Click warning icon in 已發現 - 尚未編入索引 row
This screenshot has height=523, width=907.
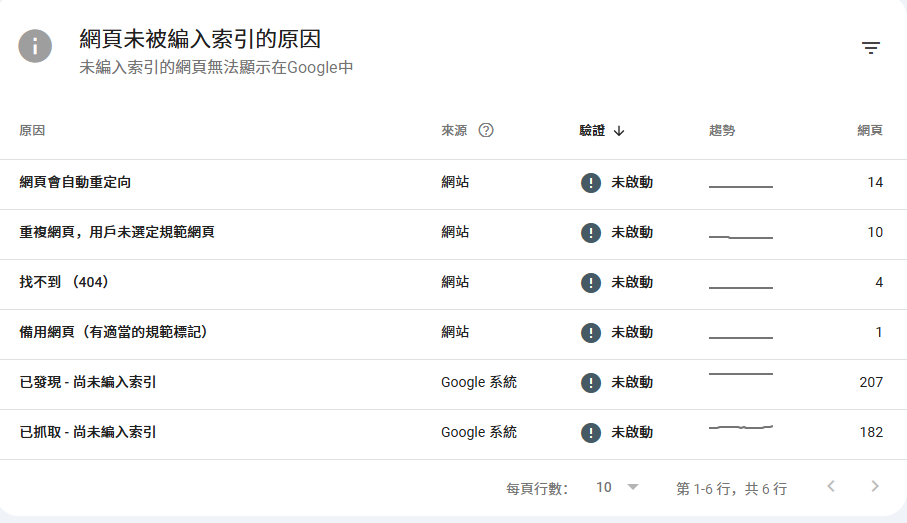tap(591, 382)
